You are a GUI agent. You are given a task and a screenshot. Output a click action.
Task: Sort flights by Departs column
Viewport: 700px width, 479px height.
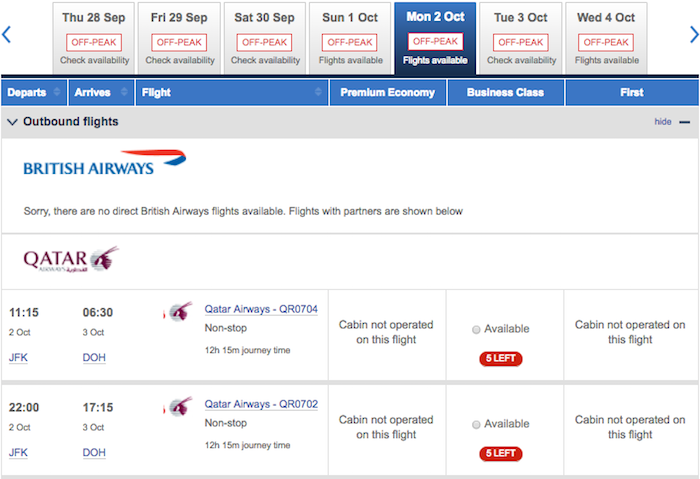(x=34, y=92)
